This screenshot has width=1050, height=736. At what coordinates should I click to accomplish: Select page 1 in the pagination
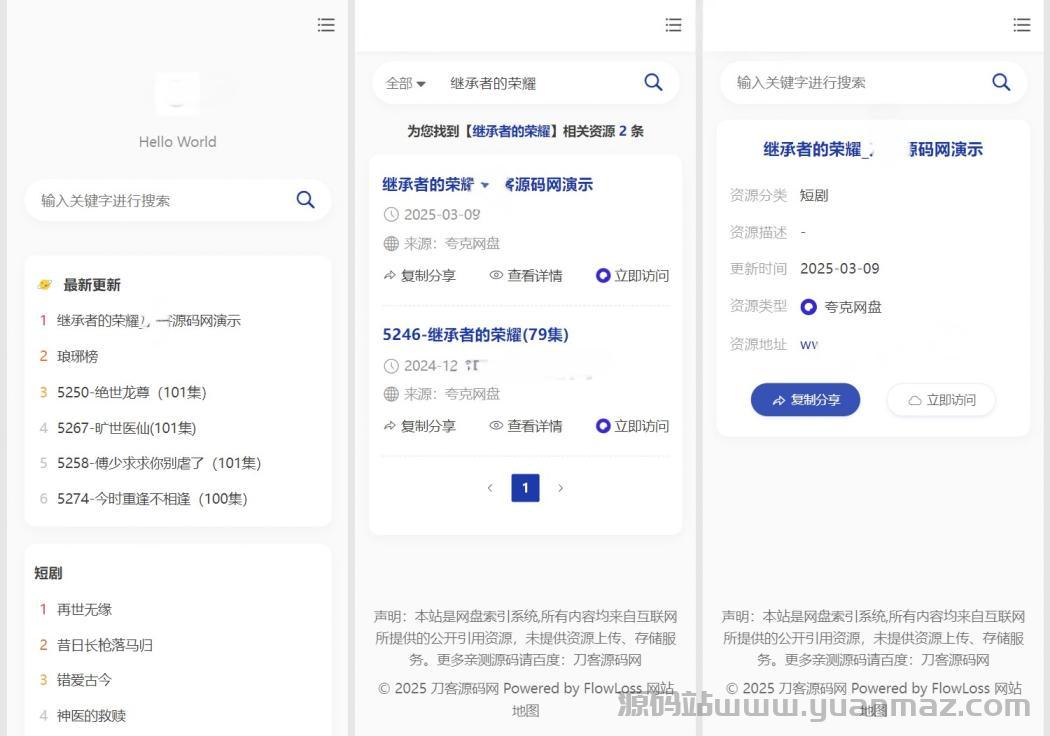525,488
